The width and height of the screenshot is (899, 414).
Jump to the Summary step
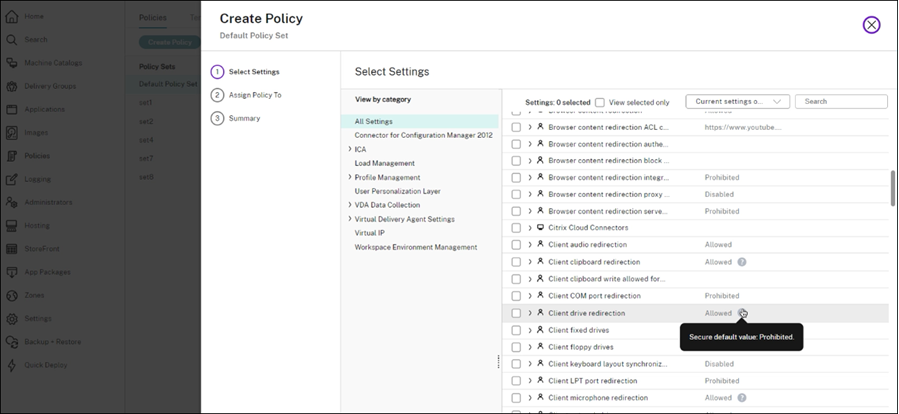click(245, 118)
